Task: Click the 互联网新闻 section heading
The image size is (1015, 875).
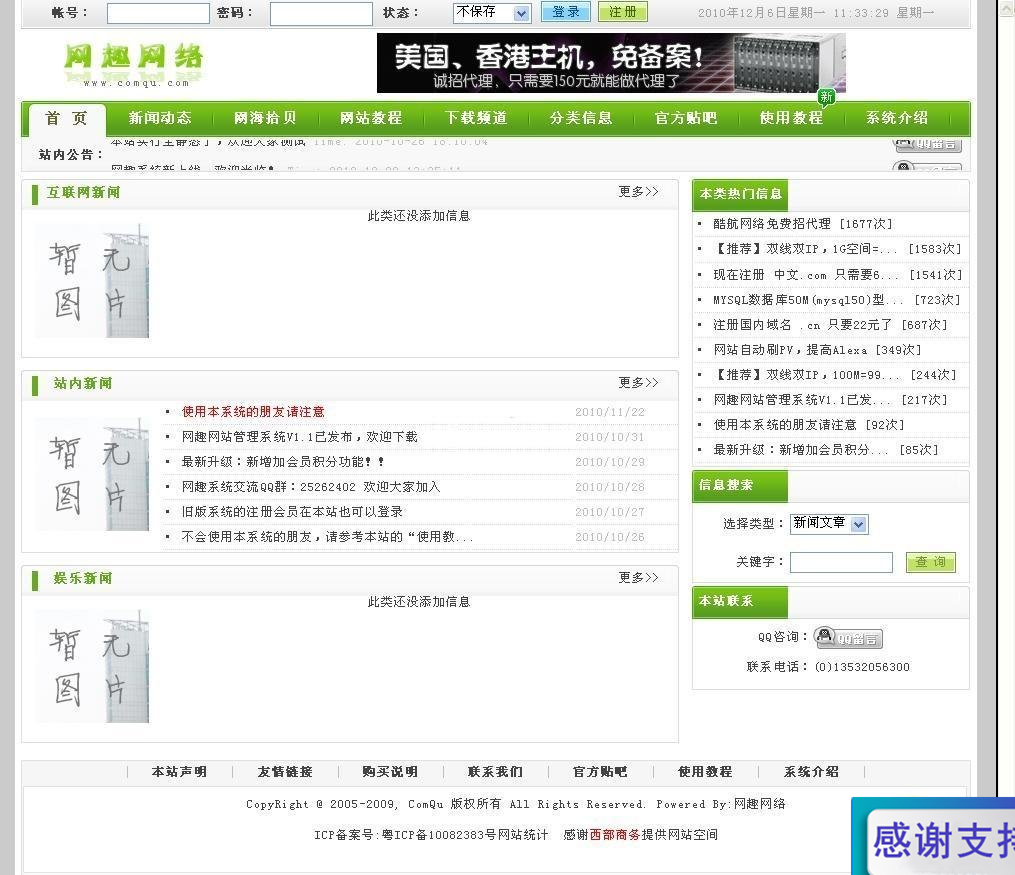Action: click(83, 192)
